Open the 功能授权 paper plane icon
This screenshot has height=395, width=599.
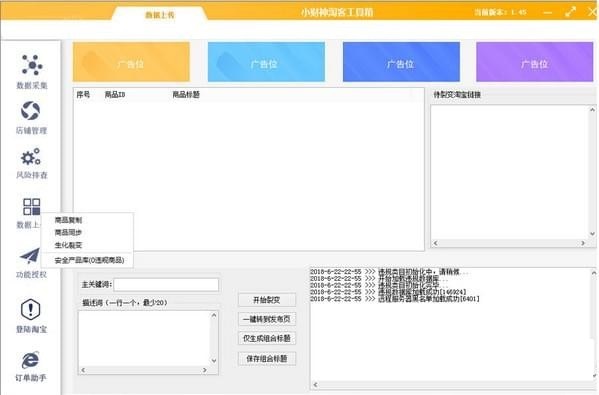[30, 256]
